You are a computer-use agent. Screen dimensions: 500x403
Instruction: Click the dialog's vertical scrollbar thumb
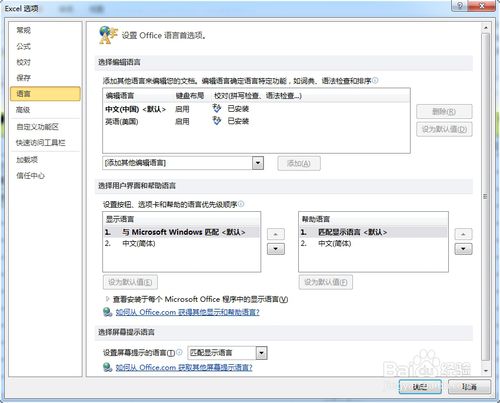pyautogui.click(x=486, y=197)
